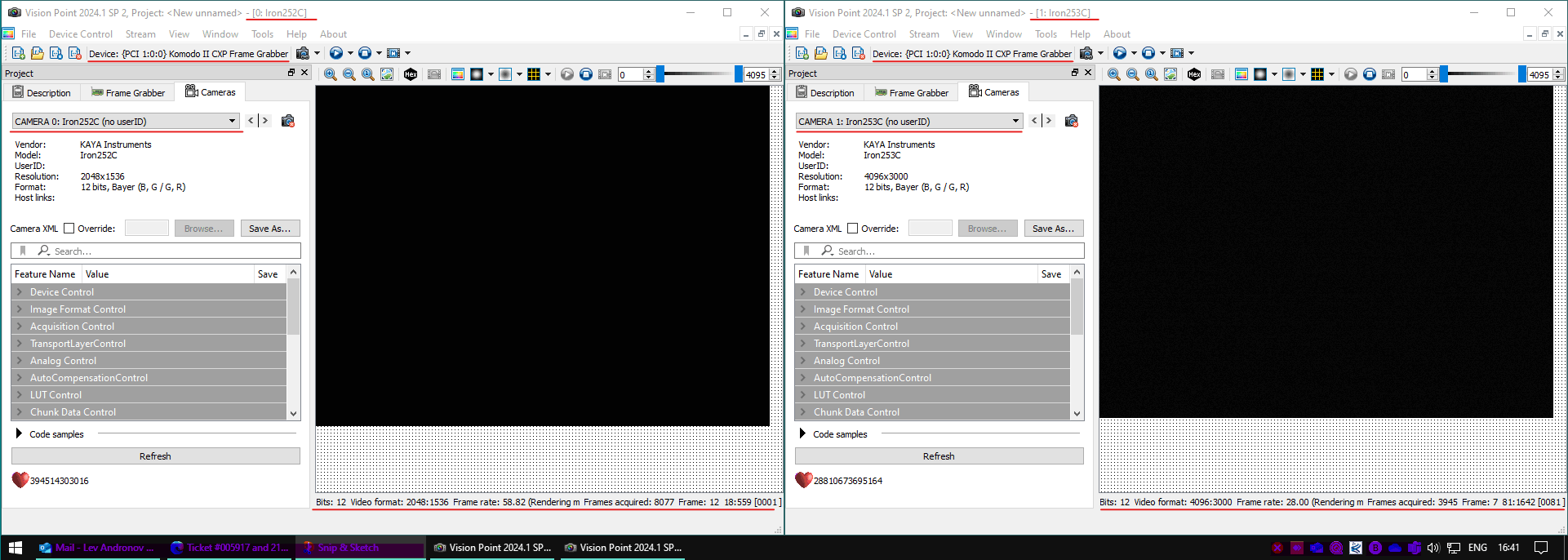Image resolution: width=1568 pixels, height=560 pixels.
Task: Expand Acquisition Control in Iron253C feature list
Action: click(803, 326)
